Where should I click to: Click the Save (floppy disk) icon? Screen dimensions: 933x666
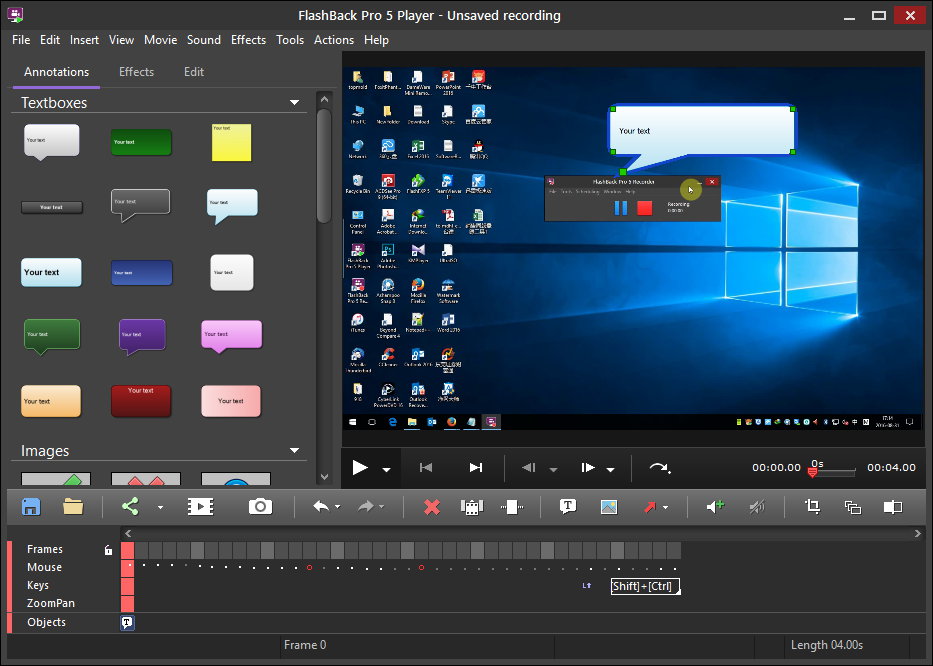click(31, 507)
